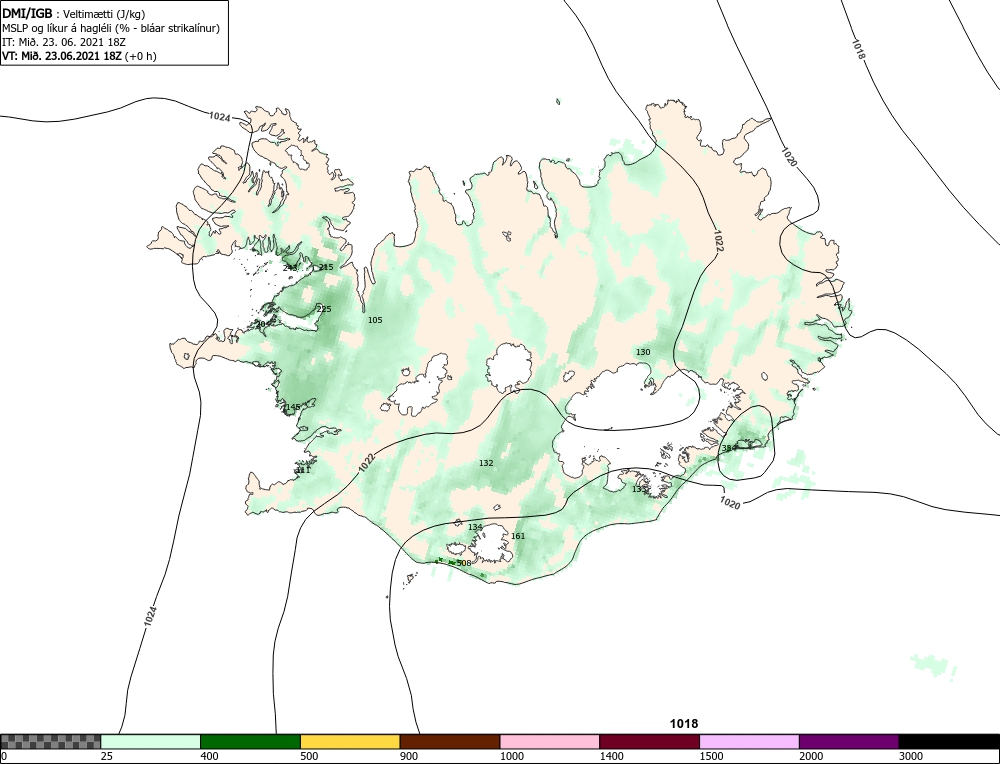
Task: Select the legend tick label 2000
Action: point(811,756)
